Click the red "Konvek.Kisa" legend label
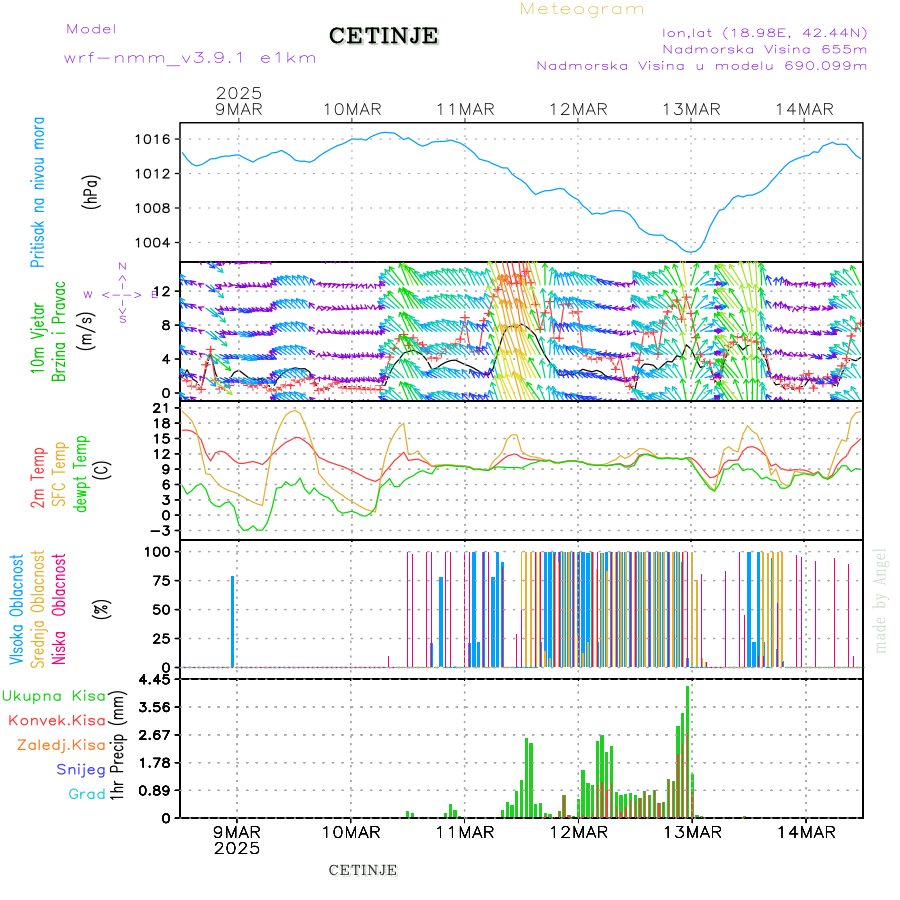Image resolution: width=900 pixels, height=900 pixels. click(57, 720)
